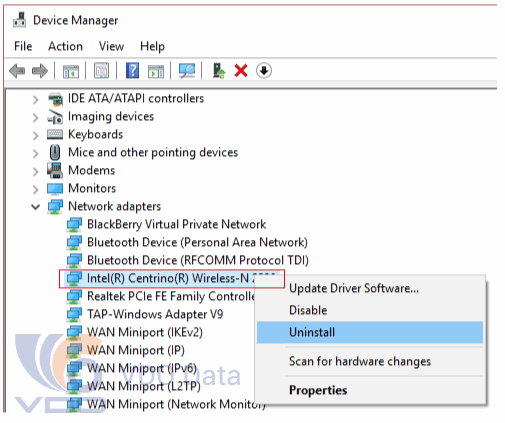Screen dimensions: 505x423
Task: Open the Action menu
Action: [x=65, y=46]
